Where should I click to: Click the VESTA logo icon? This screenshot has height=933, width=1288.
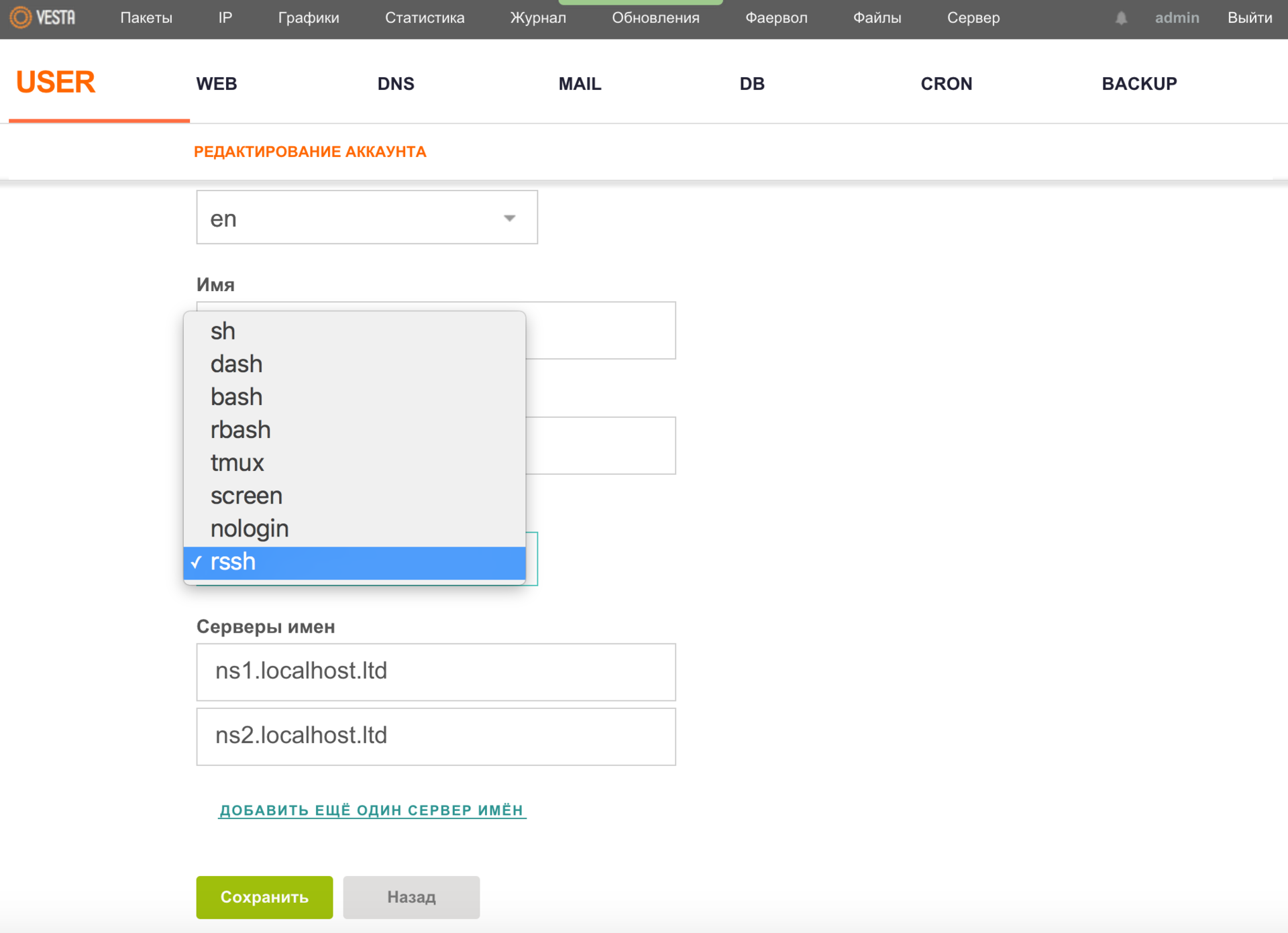tap(20, 18)
